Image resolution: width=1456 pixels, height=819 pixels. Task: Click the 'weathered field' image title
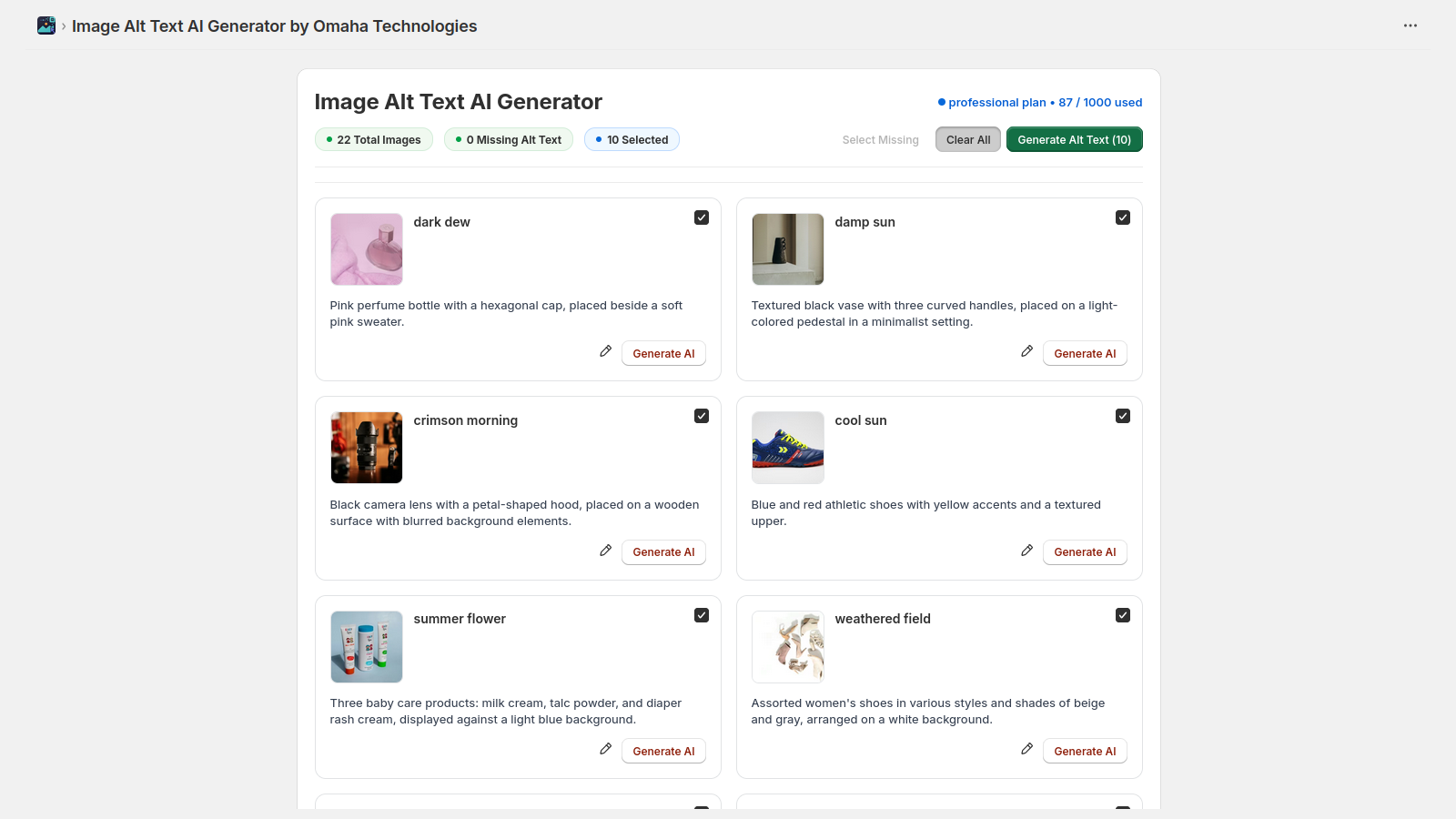pyautogui.click(x=883, y=619)
